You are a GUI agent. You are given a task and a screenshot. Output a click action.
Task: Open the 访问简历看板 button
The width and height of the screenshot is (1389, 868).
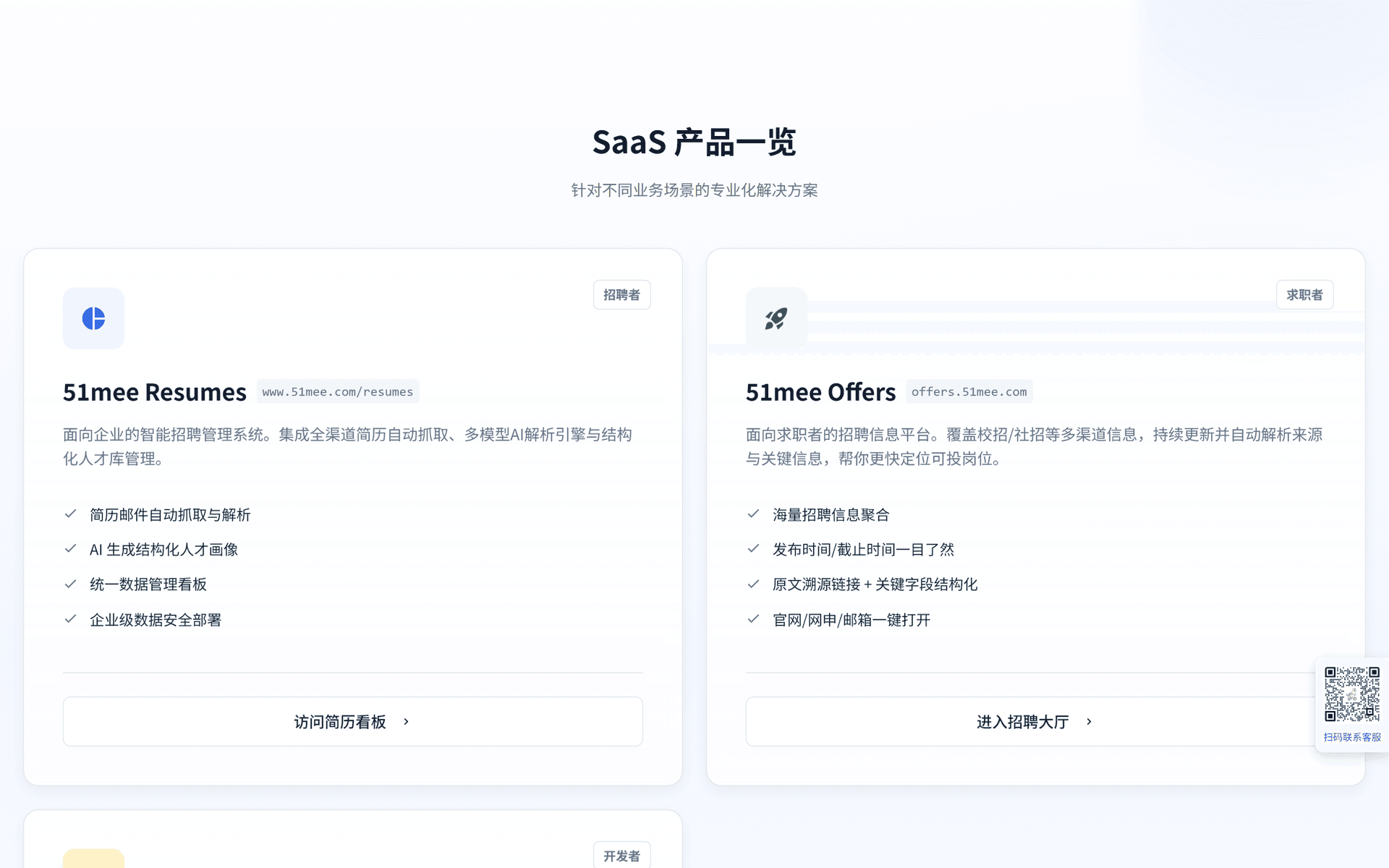click(x=353, y=722)
